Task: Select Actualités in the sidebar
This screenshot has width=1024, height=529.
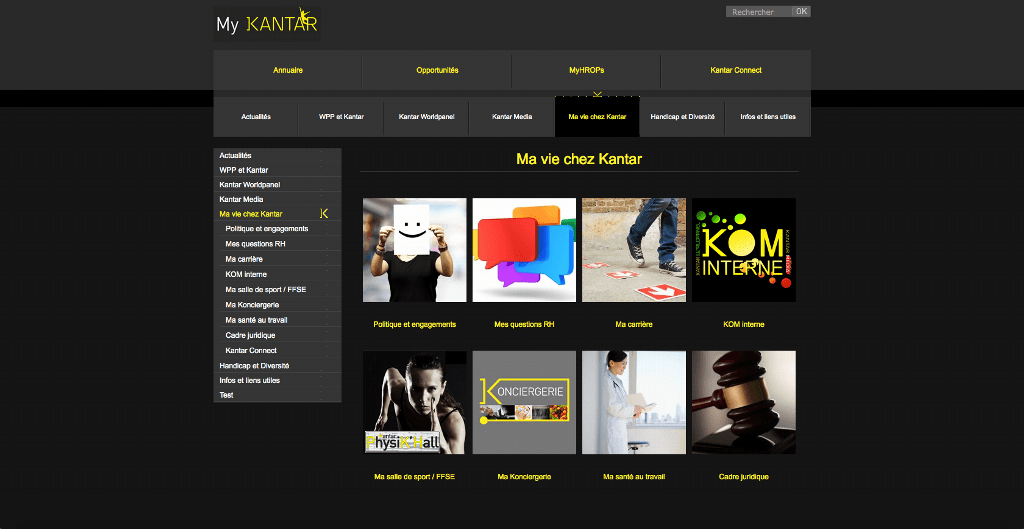Action: pos(278,155)
